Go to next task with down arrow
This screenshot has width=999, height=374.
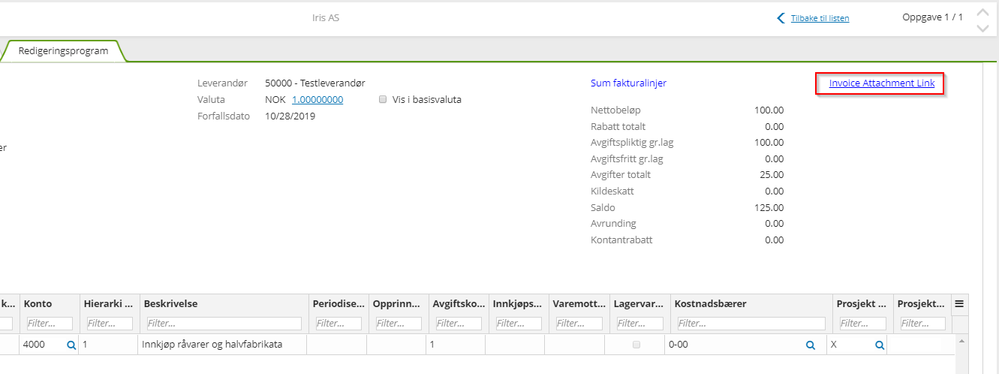(x=982, y=28)
